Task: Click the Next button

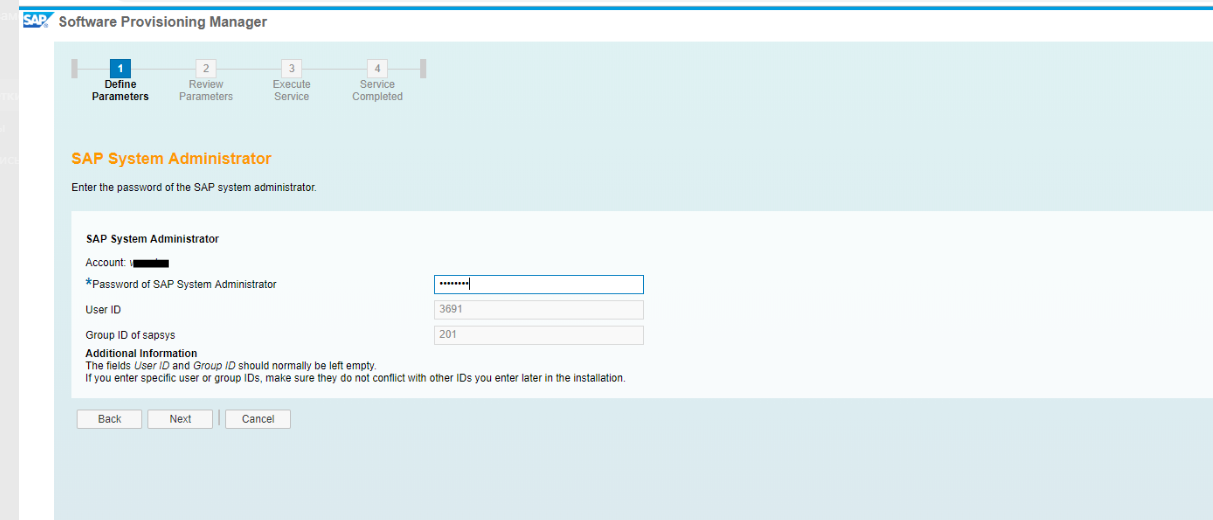Action: click(180, 419)
